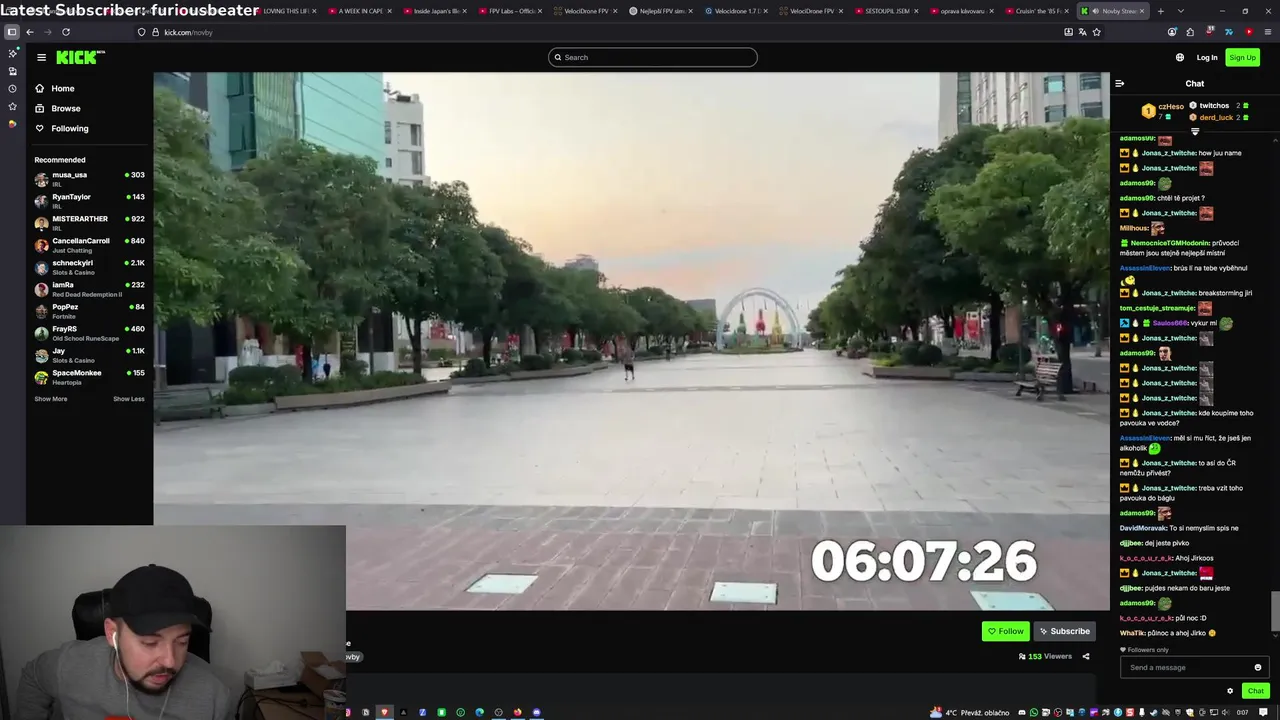This screenshot has height=720, width=1280.
Task: Reload the page with refresh icon
Action: pos(66,32)
